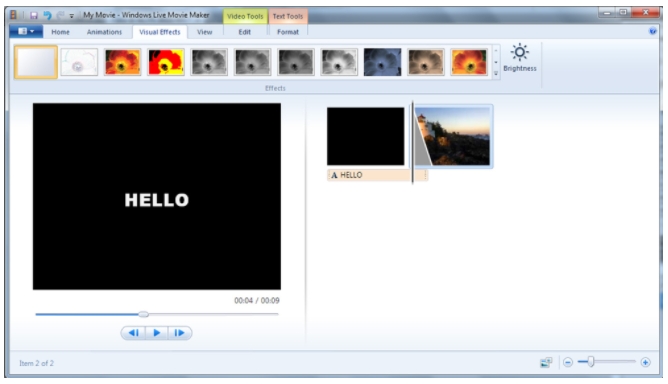Apply the seventh grayscale flower effect
The image size is (668, 384).
pyautogui.click(x=296, y=62)
